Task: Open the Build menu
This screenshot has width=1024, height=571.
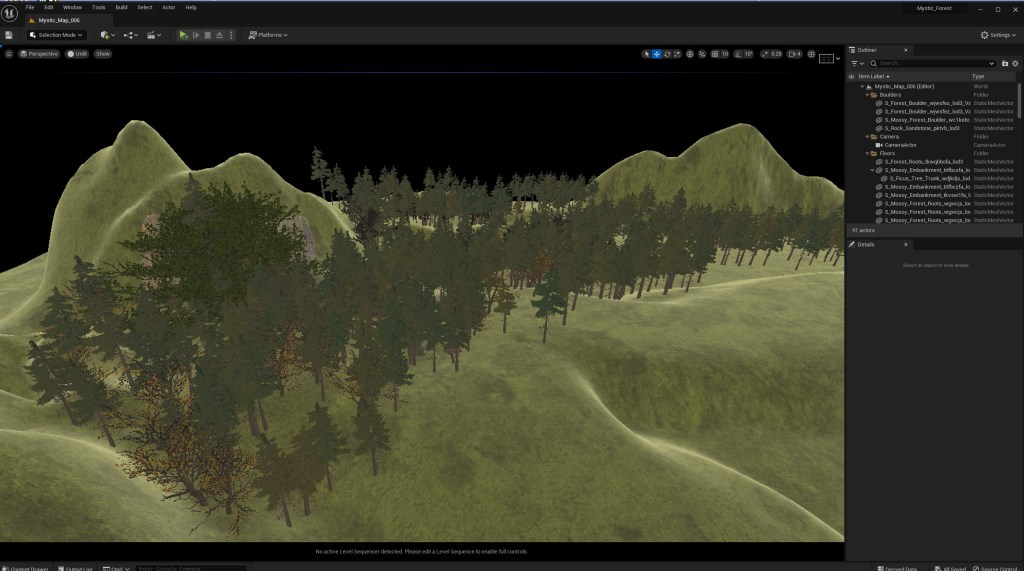Action: click(x=121, y=7)
